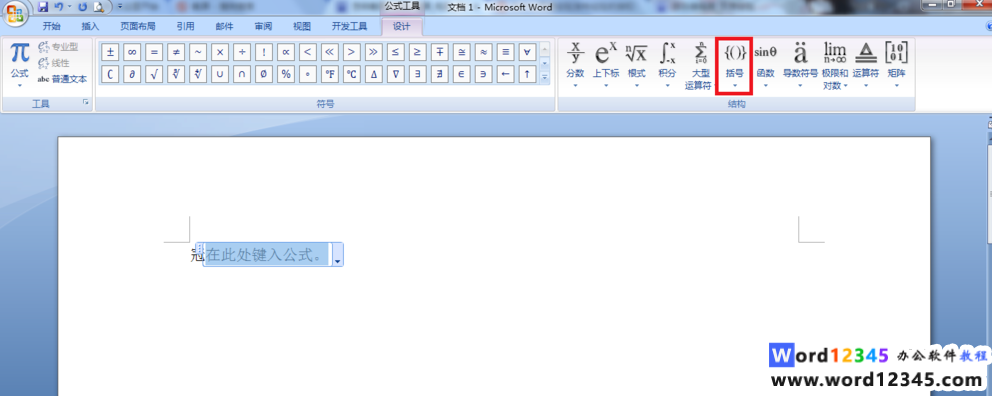Insert for-all (∀) symbol

point(526,52)
